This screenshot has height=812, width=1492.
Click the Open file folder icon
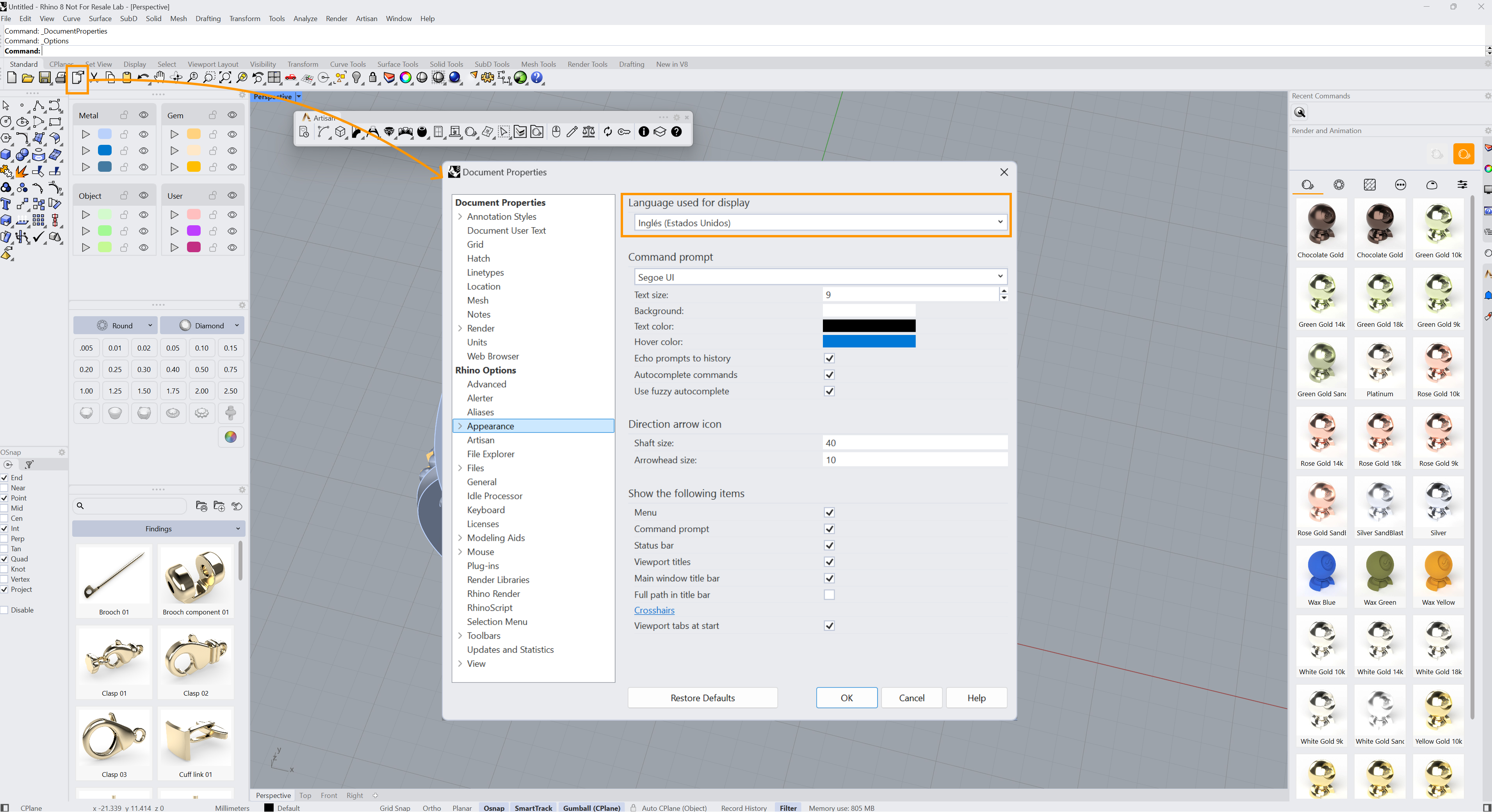point(28,78)
